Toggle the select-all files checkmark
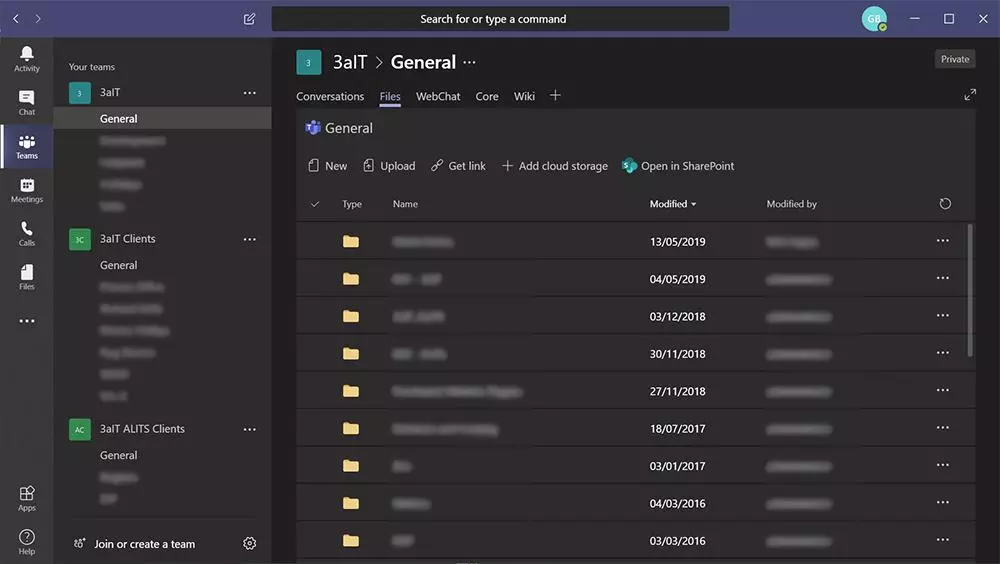 point(314,204)
